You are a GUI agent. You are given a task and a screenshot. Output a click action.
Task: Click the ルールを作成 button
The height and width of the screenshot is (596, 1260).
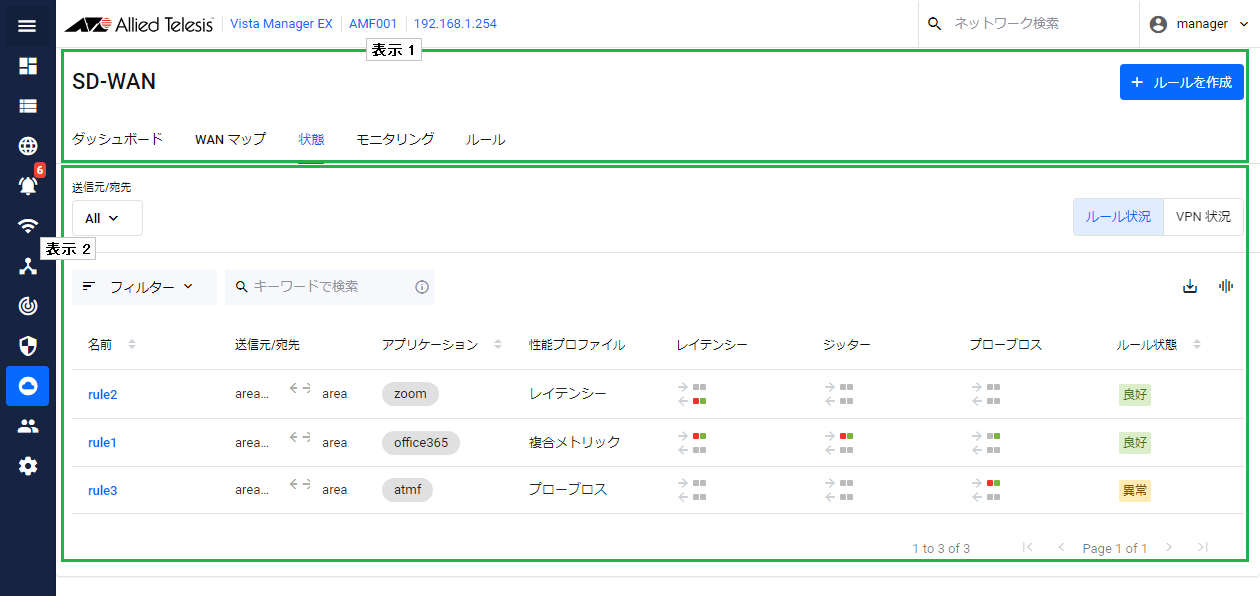tap(1181, 82)
